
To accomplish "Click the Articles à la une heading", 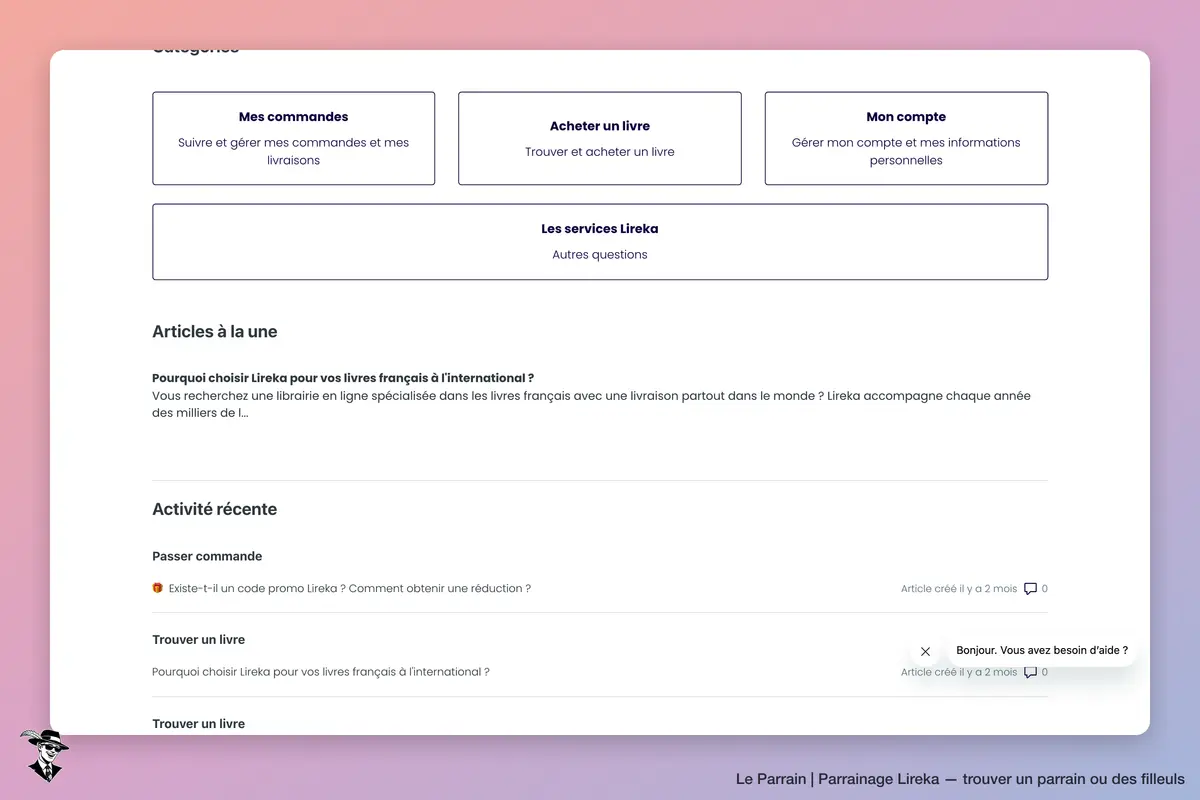I will coord(215,332).
